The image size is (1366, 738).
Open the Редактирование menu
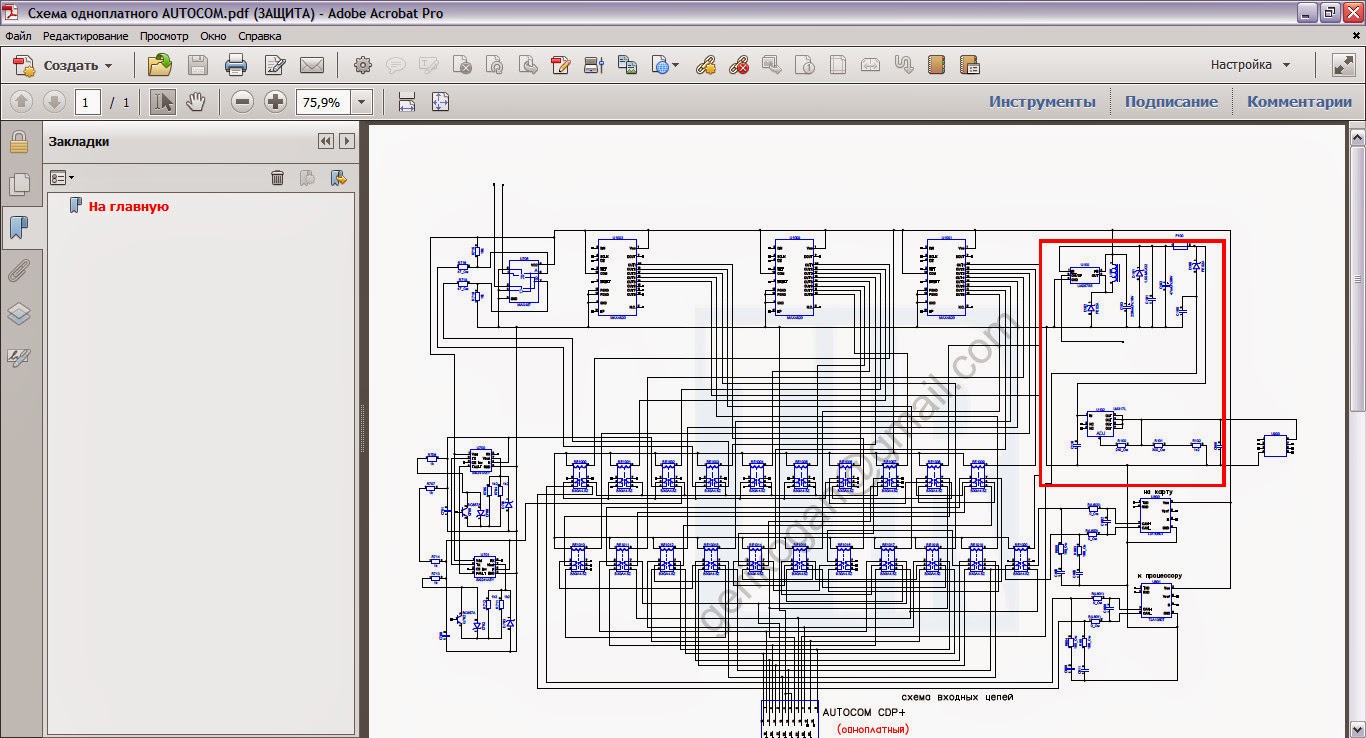click(85, 36)
